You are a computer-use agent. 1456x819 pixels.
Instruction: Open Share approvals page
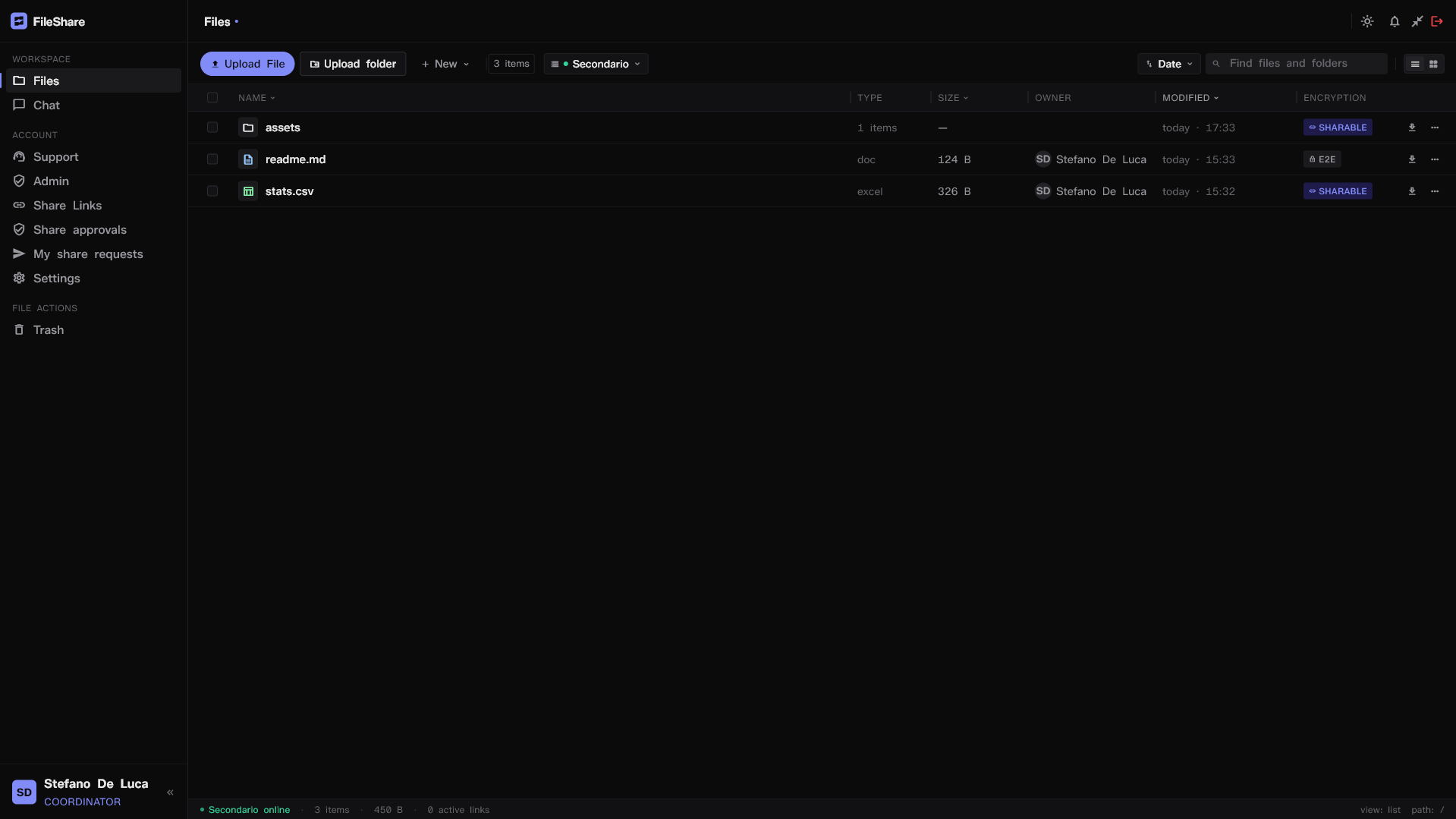point(93,229)
